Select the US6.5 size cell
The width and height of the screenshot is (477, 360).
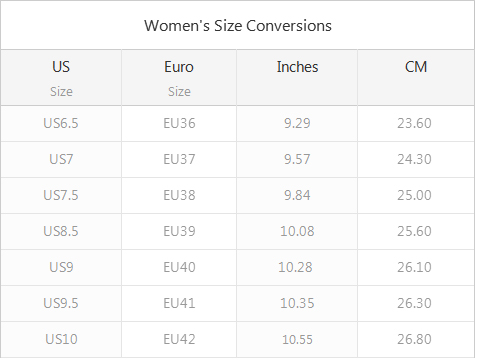(61, 123)
